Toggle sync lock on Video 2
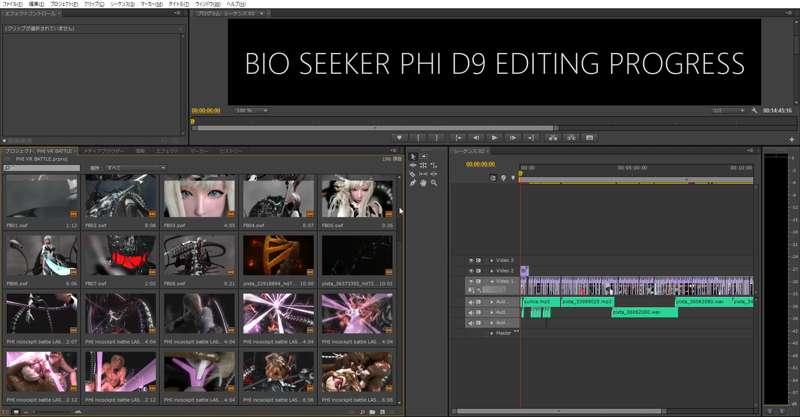This screenshot has height=417, width=800. (x=479, y=271)
